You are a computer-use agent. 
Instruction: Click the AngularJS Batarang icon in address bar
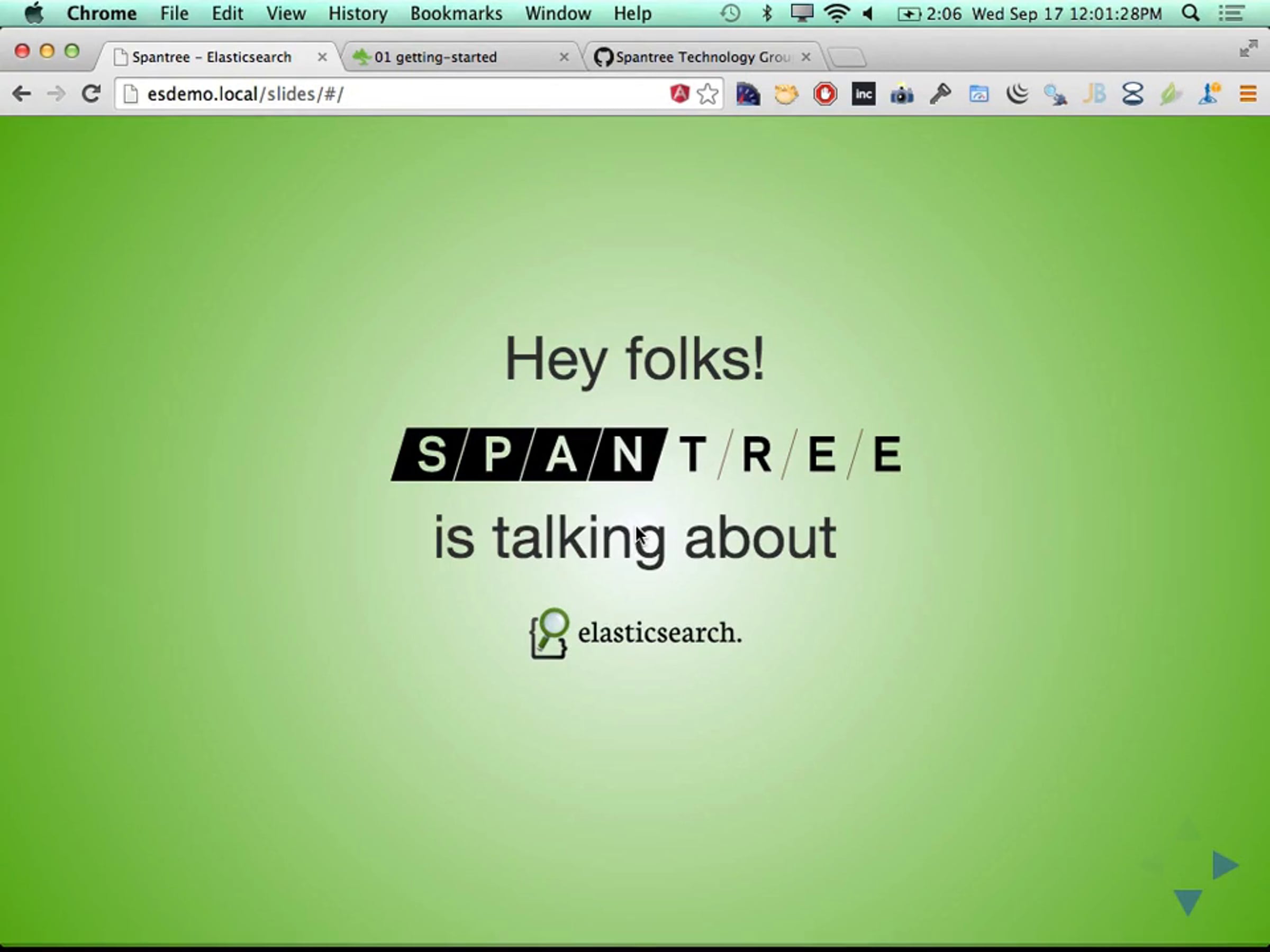679,94
